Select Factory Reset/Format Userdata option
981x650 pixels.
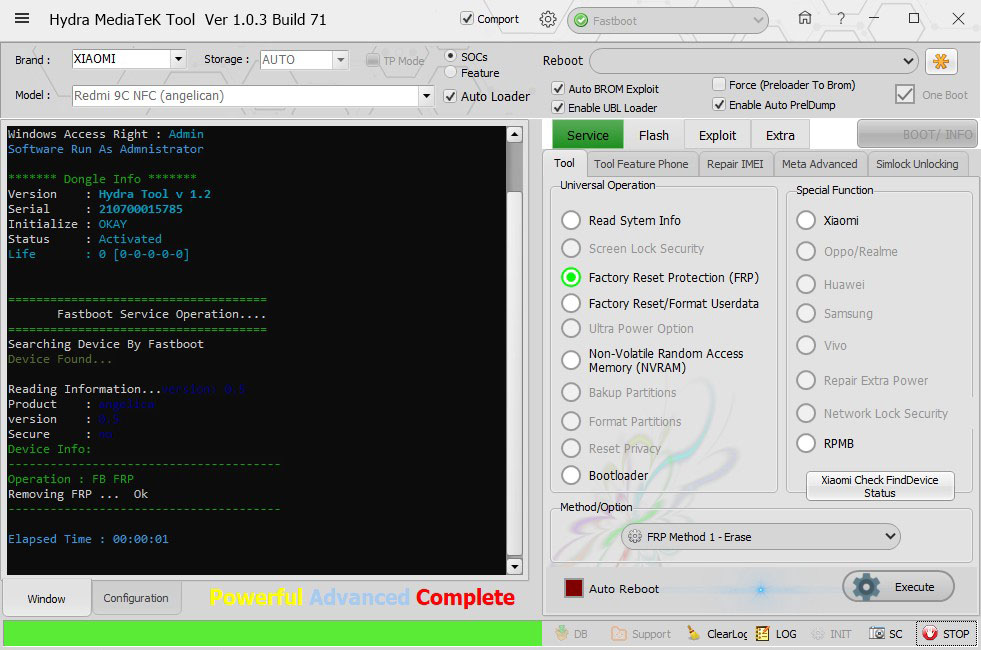(x=571, y=303)
